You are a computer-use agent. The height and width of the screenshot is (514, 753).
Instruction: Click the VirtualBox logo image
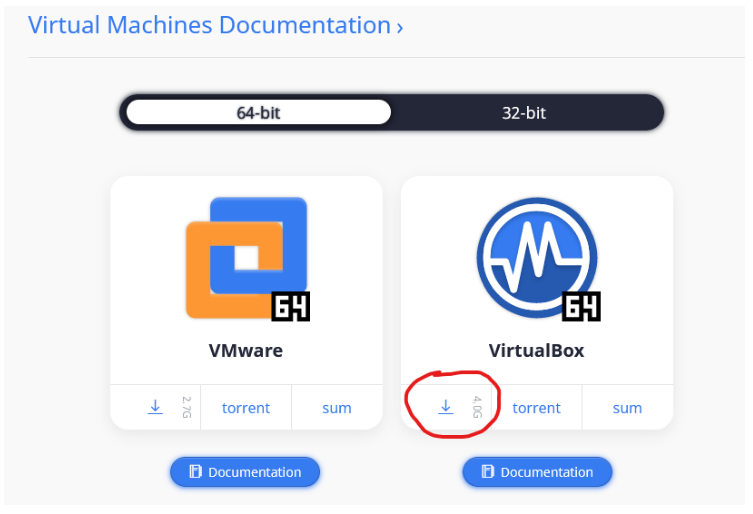[x=538, y=258]
